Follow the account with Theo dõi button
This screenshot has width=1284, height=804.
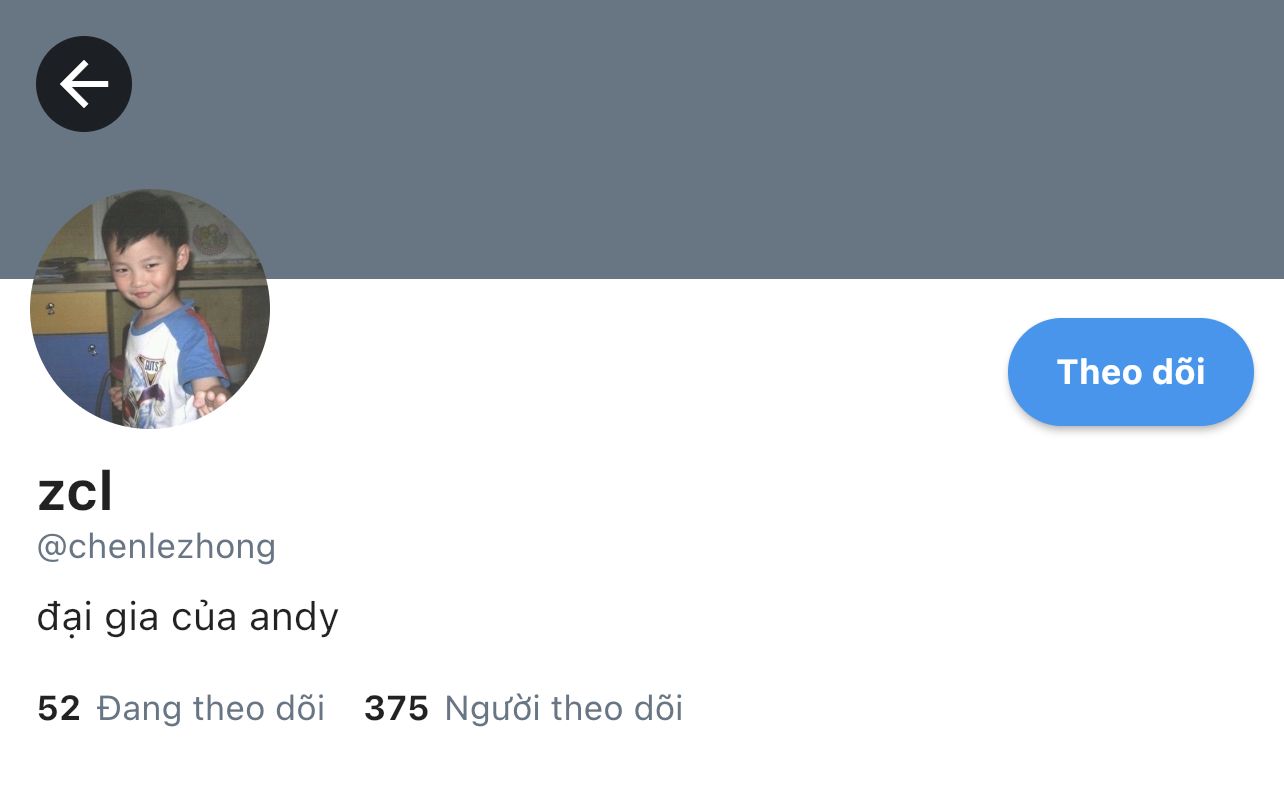[x=1130, y=372]
